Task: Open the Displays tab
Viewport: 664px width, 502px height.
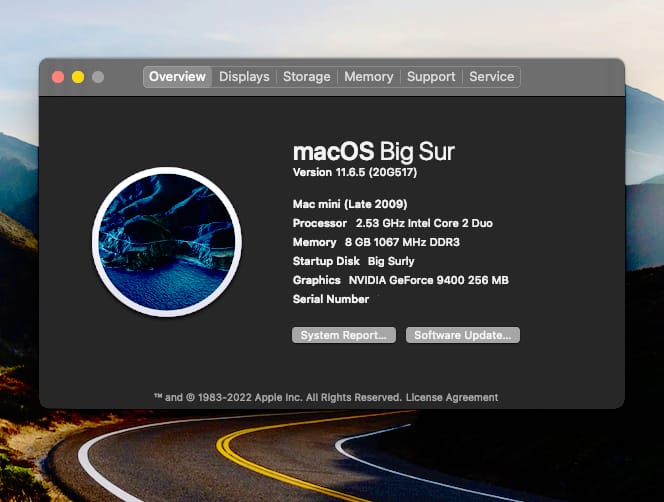Action: [x=244, y=77]
